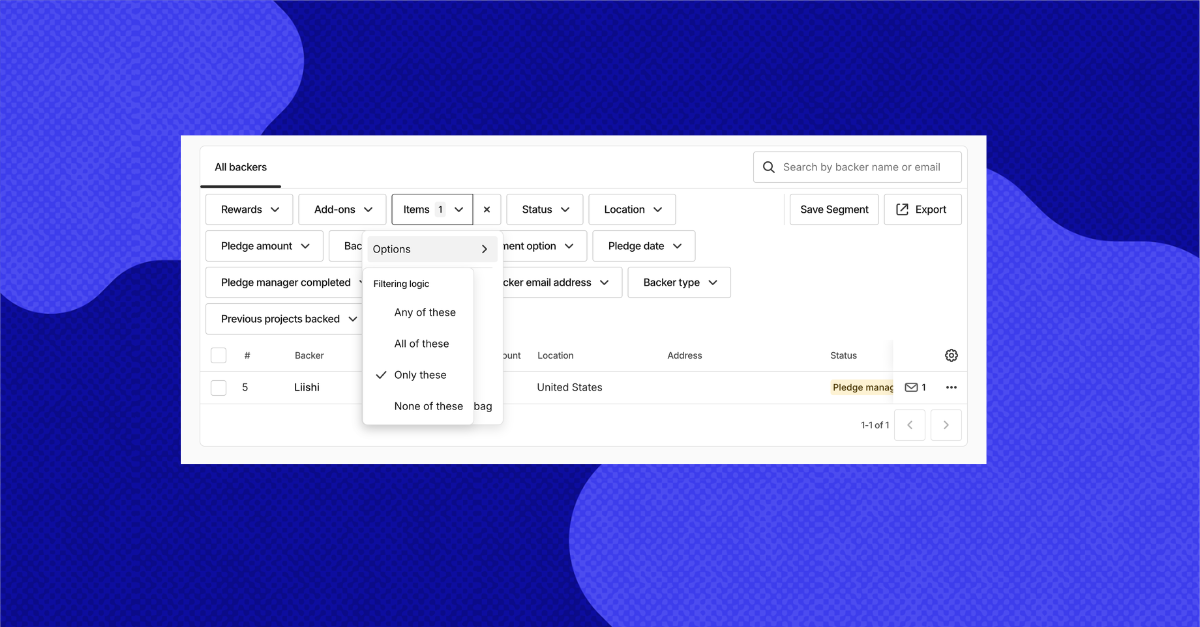Screen dimensions: 1200x627
Task: Open the three-dot row menu for Liishi
Action: [951, 387]
